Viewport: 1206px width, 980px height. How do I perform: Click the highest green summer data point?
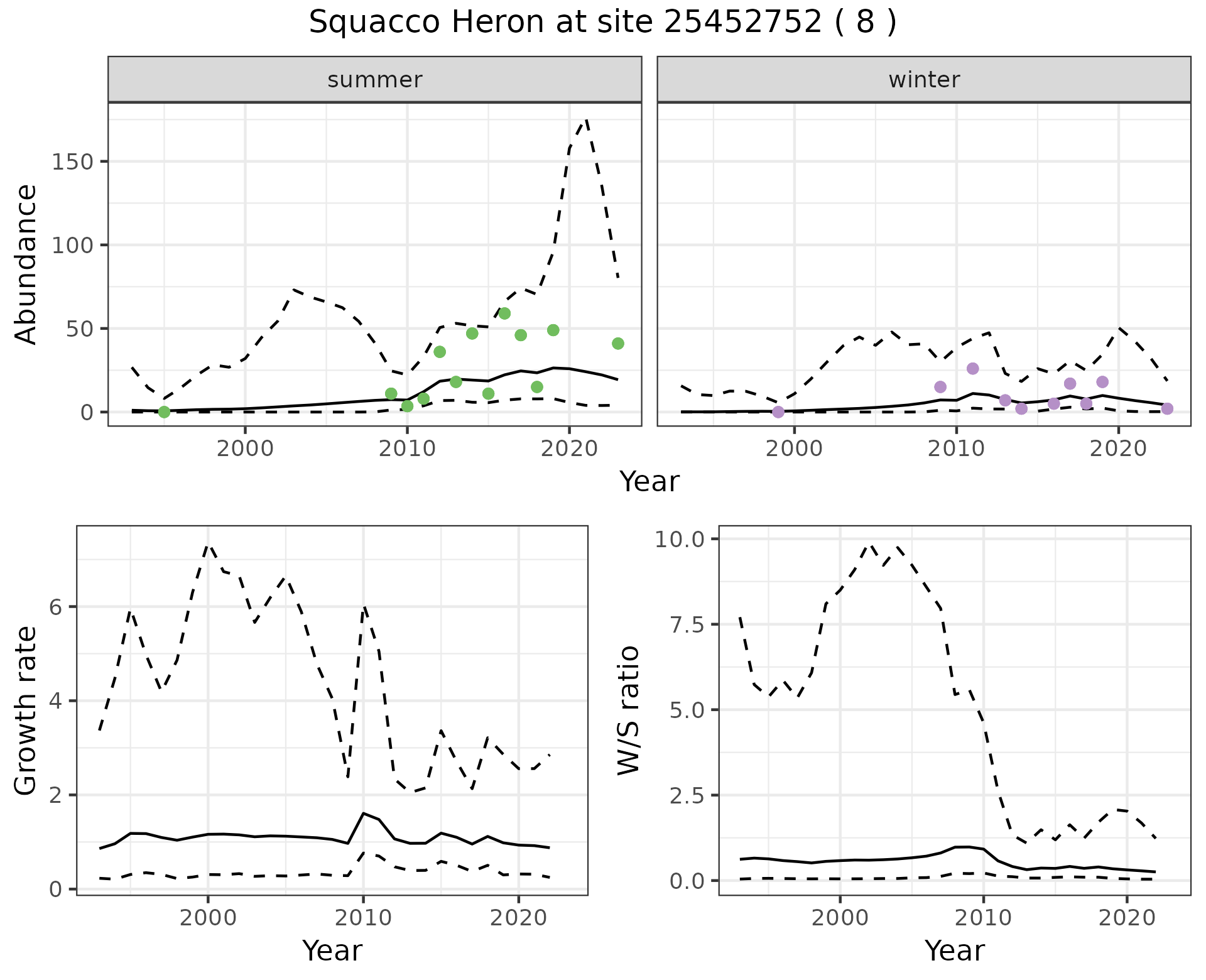[504, 313]
